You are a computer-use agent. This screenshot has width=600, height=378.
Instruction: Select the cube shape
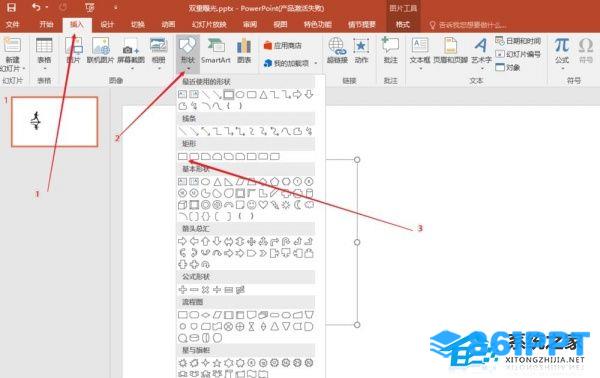[x=183, y=205]
